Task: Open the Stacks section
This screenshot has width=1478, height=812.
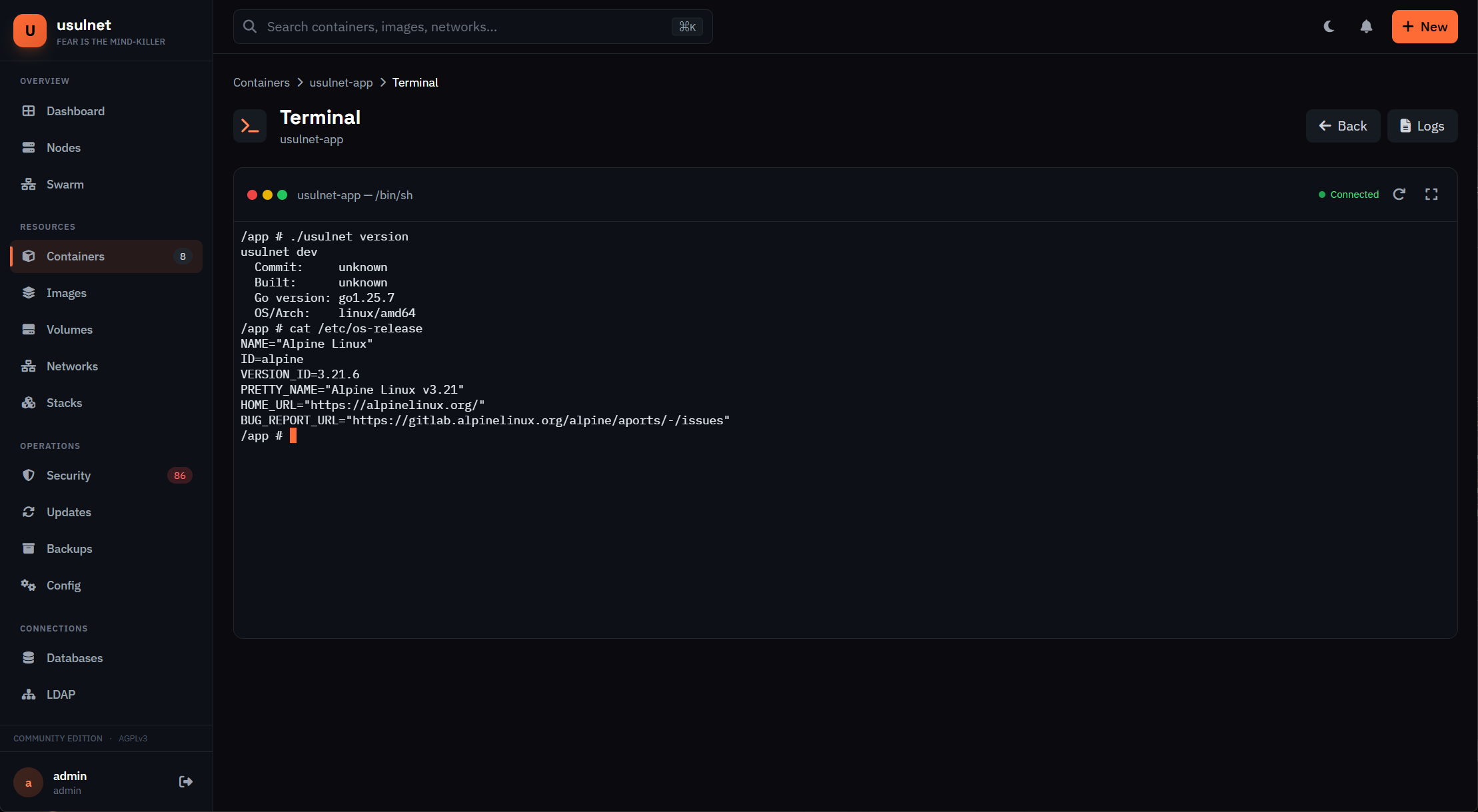Action: 64,402
